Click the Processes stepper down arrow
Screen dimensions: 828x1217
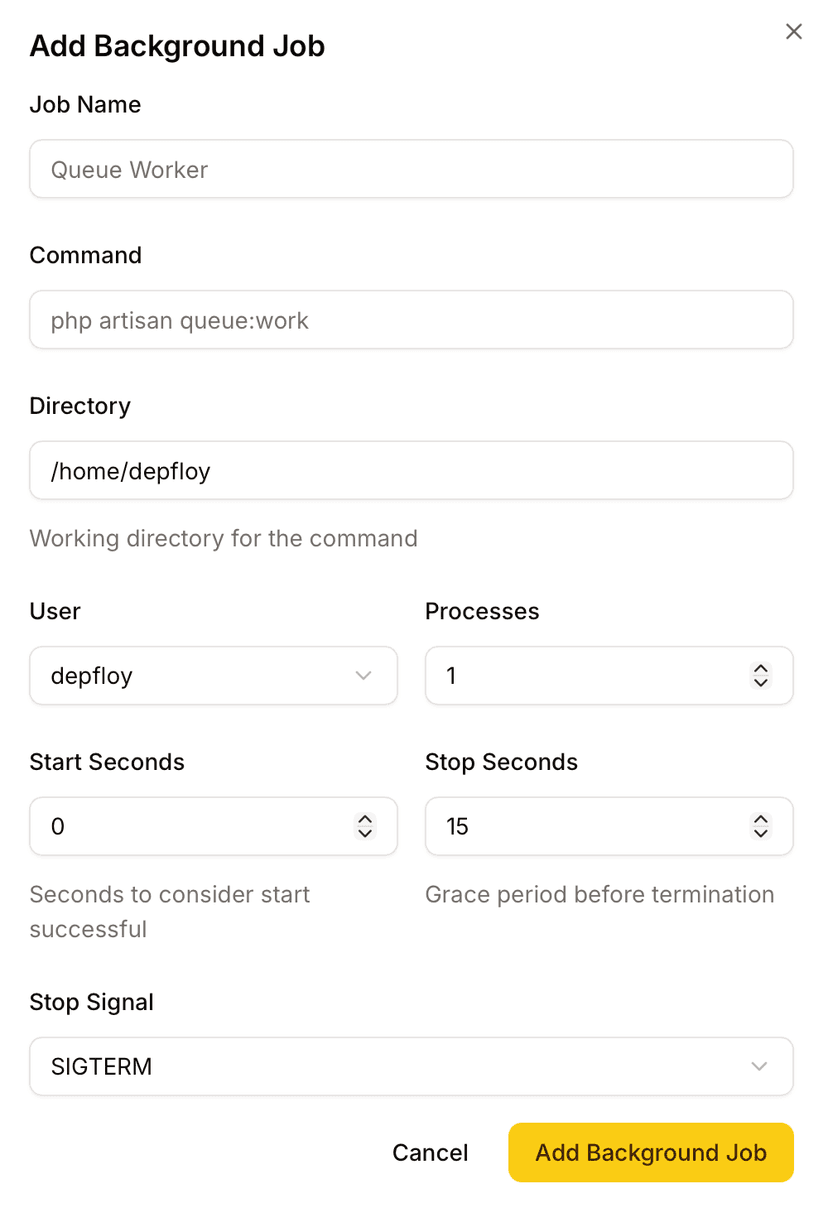click(x=761, y=682)
